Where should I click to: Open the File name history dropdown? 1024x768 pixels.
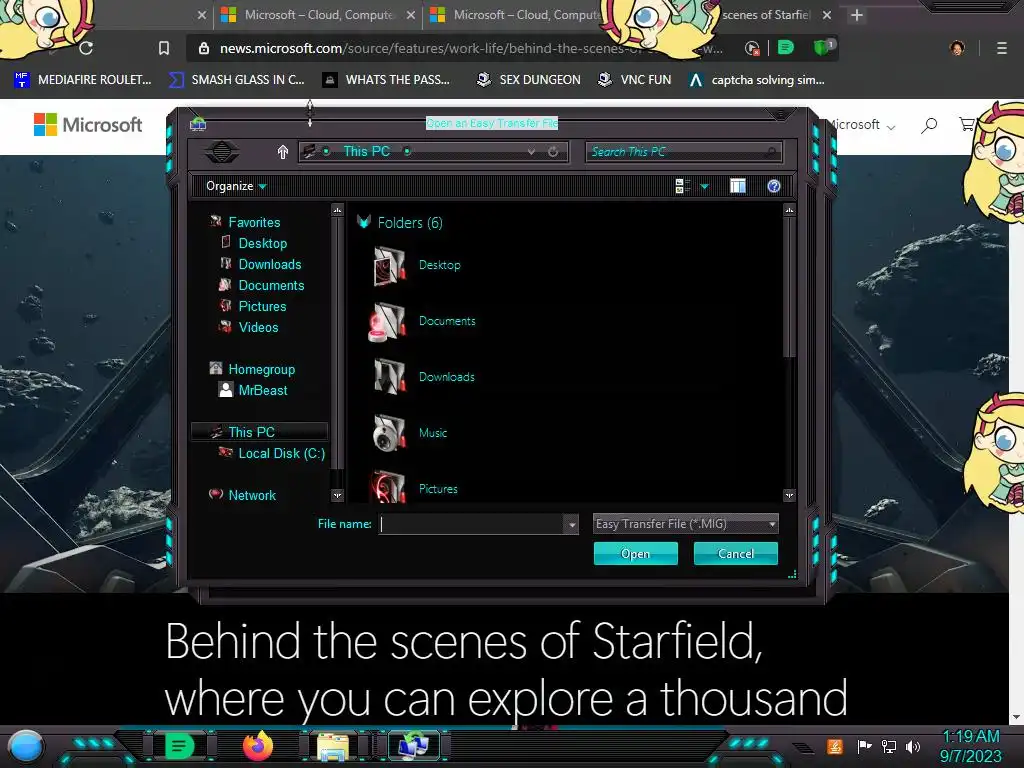click(571, 524)
